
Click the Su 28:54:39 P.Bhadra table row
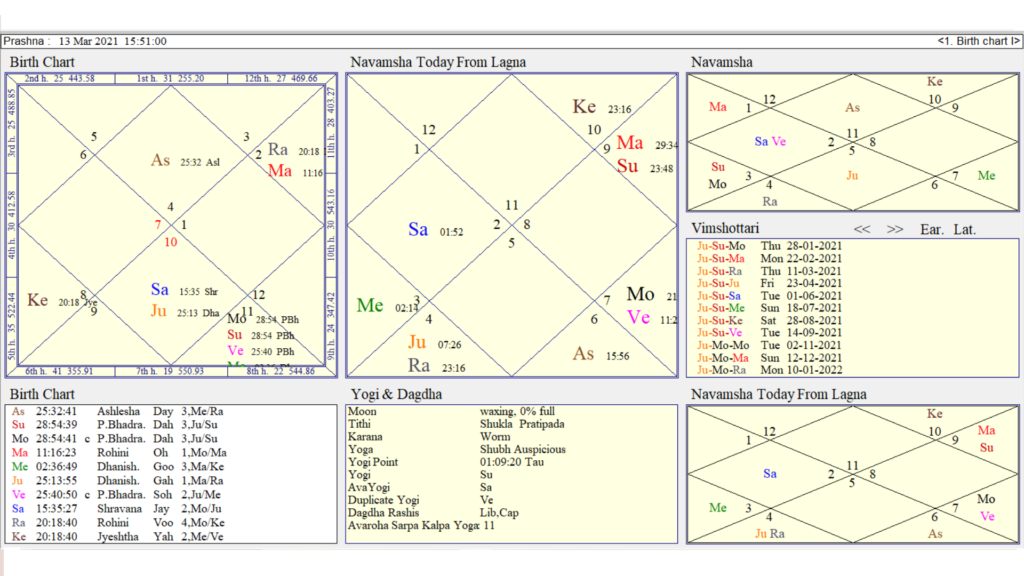pos(115,425)
